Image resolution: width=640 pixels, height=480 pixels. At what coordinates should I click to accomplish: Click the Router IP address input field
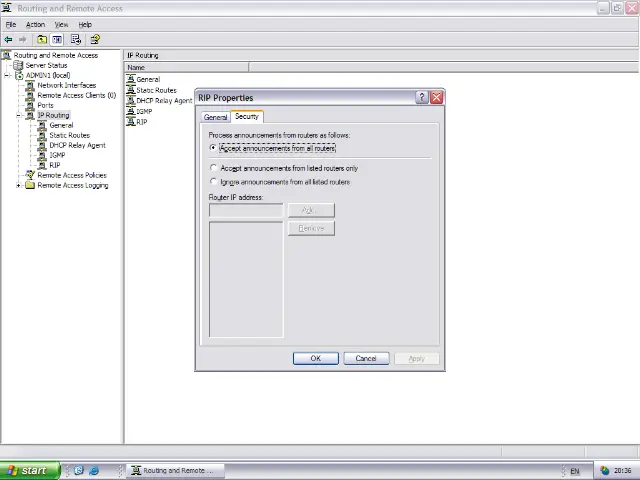tap(246, 210)
